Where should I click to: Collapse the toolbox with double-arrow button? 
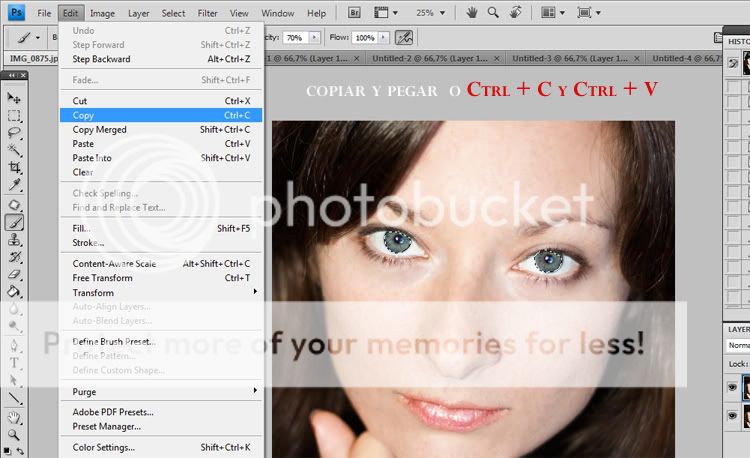coord(12,76)
